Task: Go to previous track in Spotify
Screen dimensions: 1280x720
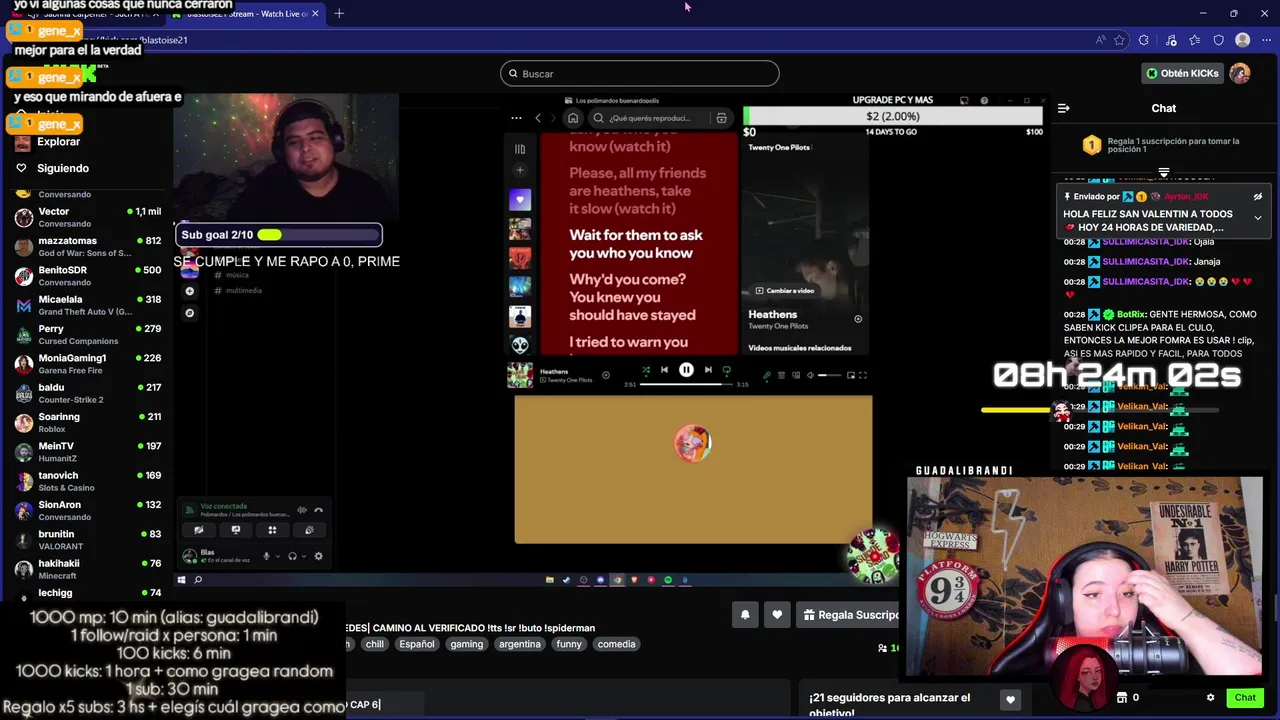Action: pos(664,370)
